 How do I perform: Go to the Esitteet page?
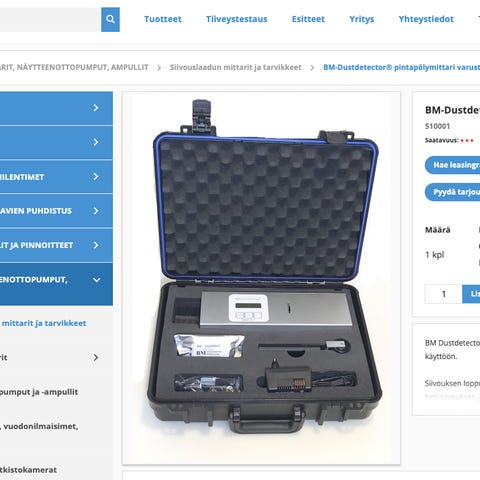308,19
